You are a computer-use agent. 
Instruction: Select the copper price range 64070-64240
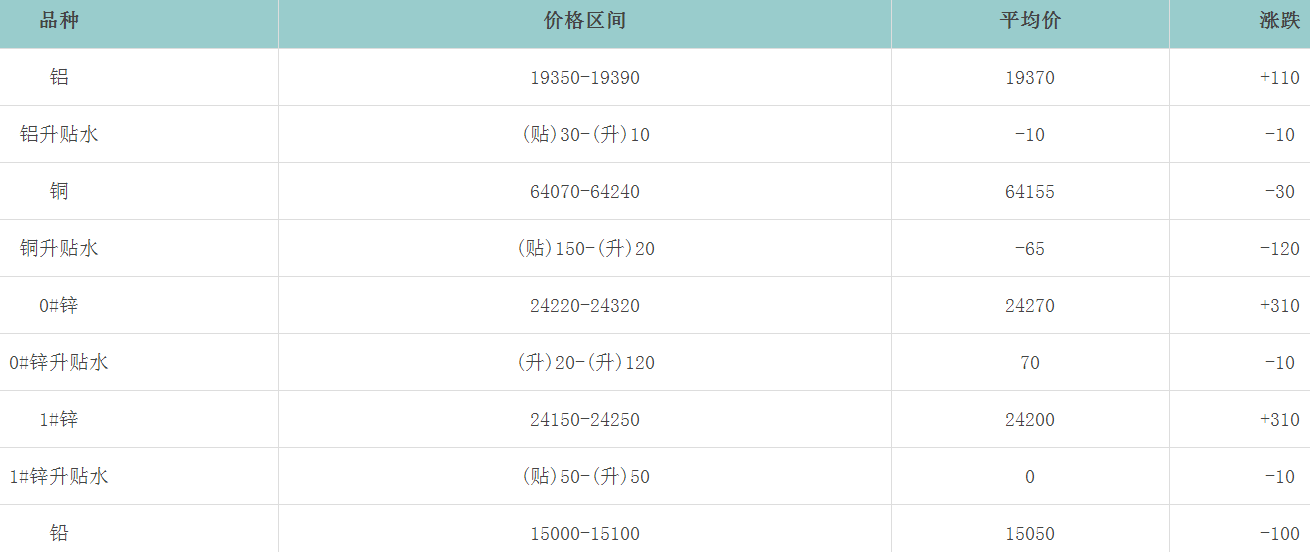(585, 192)
